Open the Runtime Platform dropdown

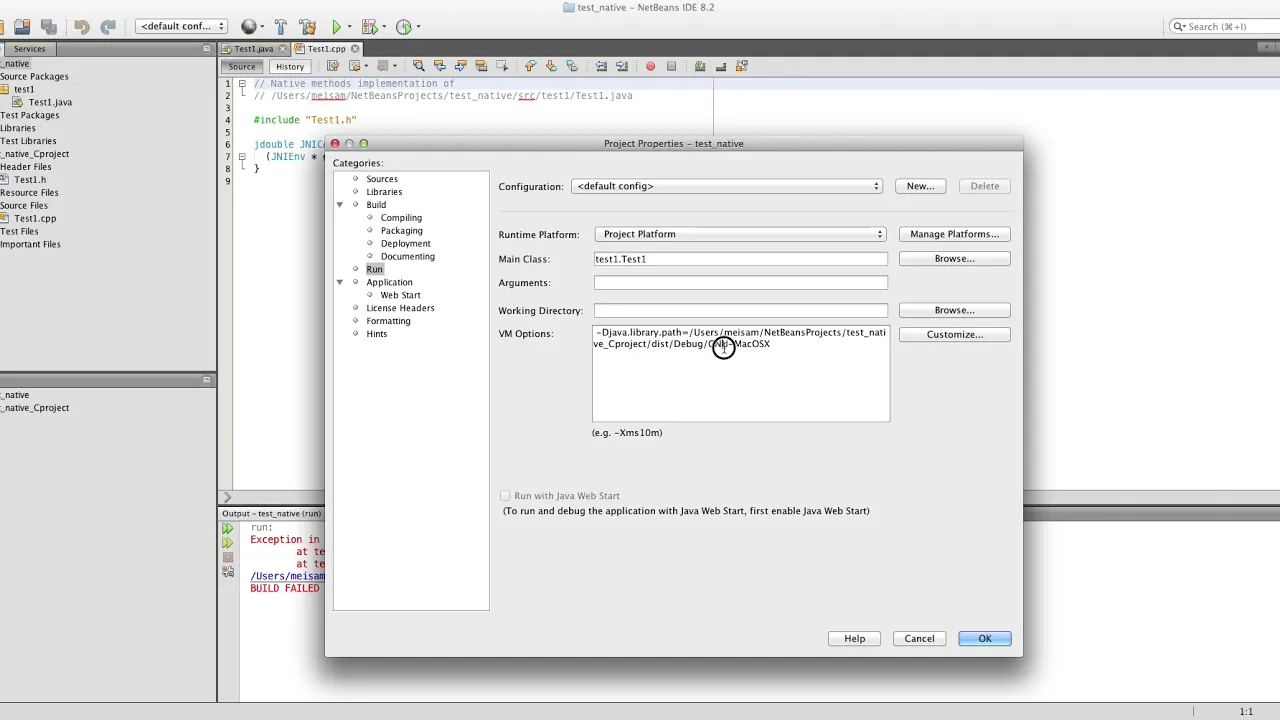coord(740,234)
